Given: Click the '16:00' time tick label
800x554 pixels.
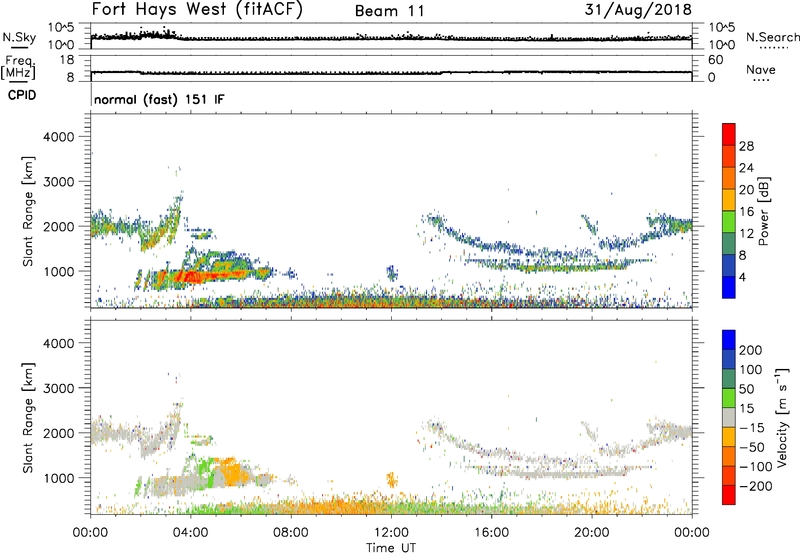Looking at the screenshot, I should [491, 533].
